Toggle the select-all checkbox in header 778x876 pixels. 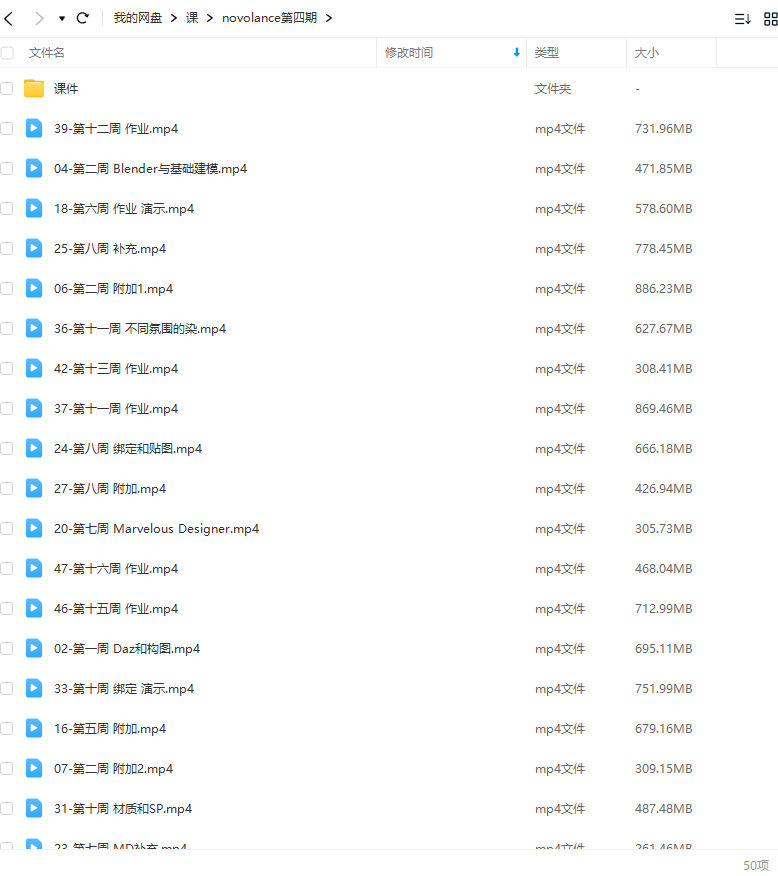coord(7,53)
